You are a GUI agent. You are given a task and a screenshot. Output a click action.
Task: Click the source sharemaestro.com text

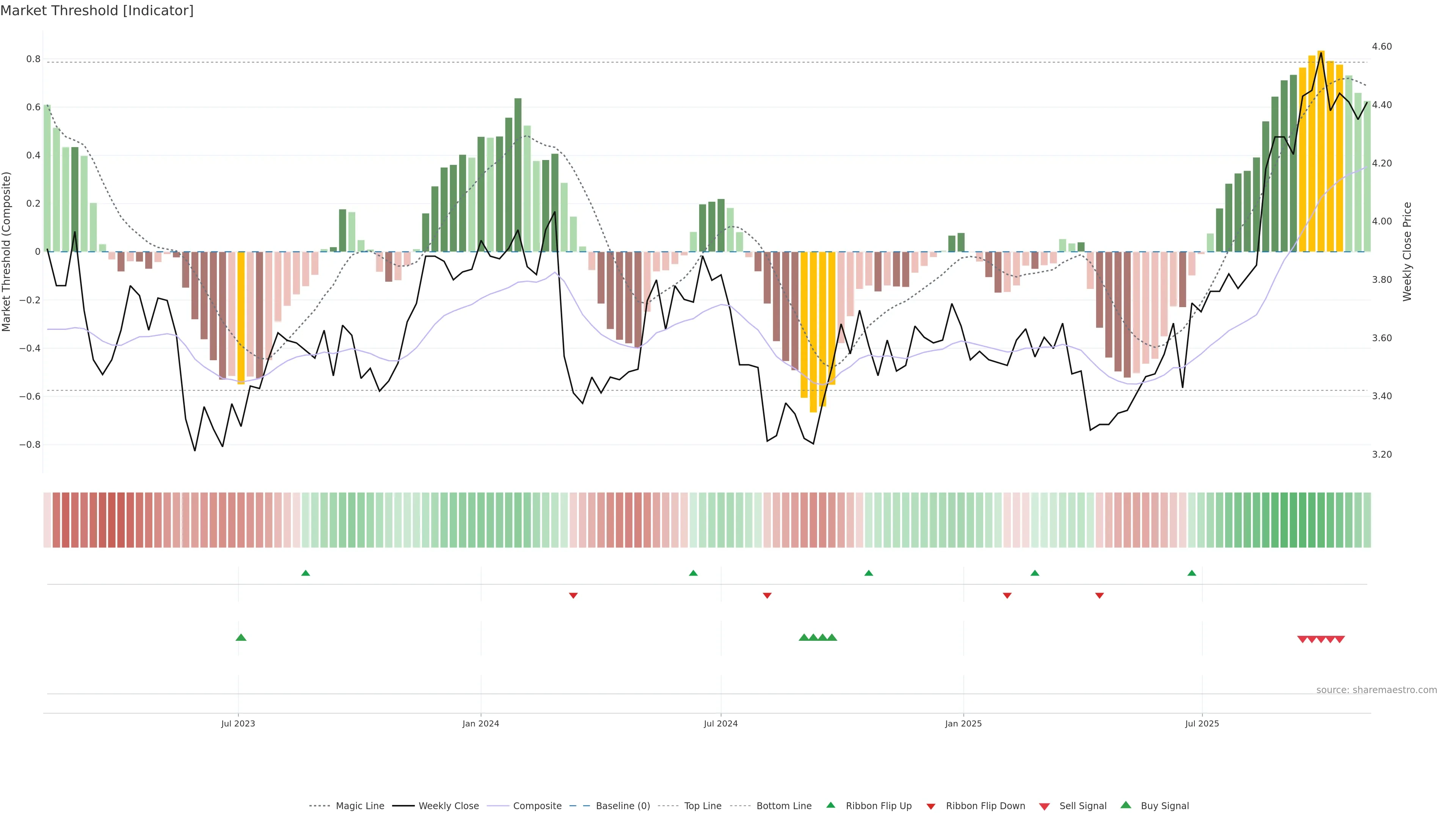(x=1376, y=690)
